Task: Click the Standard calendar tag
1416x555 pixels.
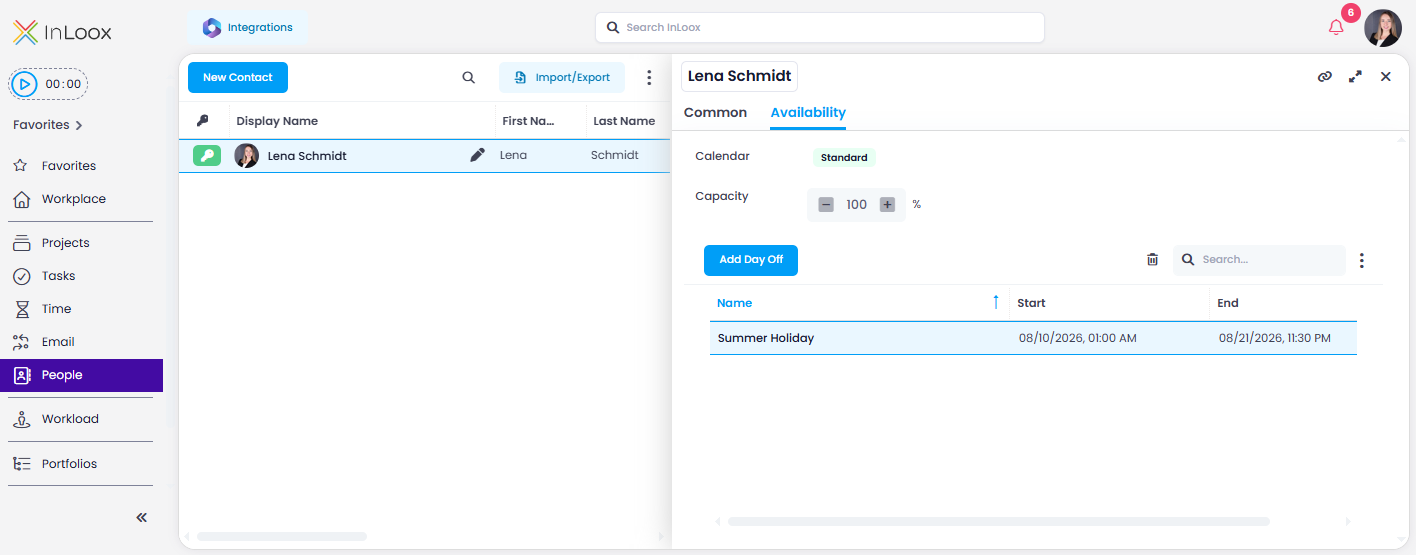Action: (844, 158)
